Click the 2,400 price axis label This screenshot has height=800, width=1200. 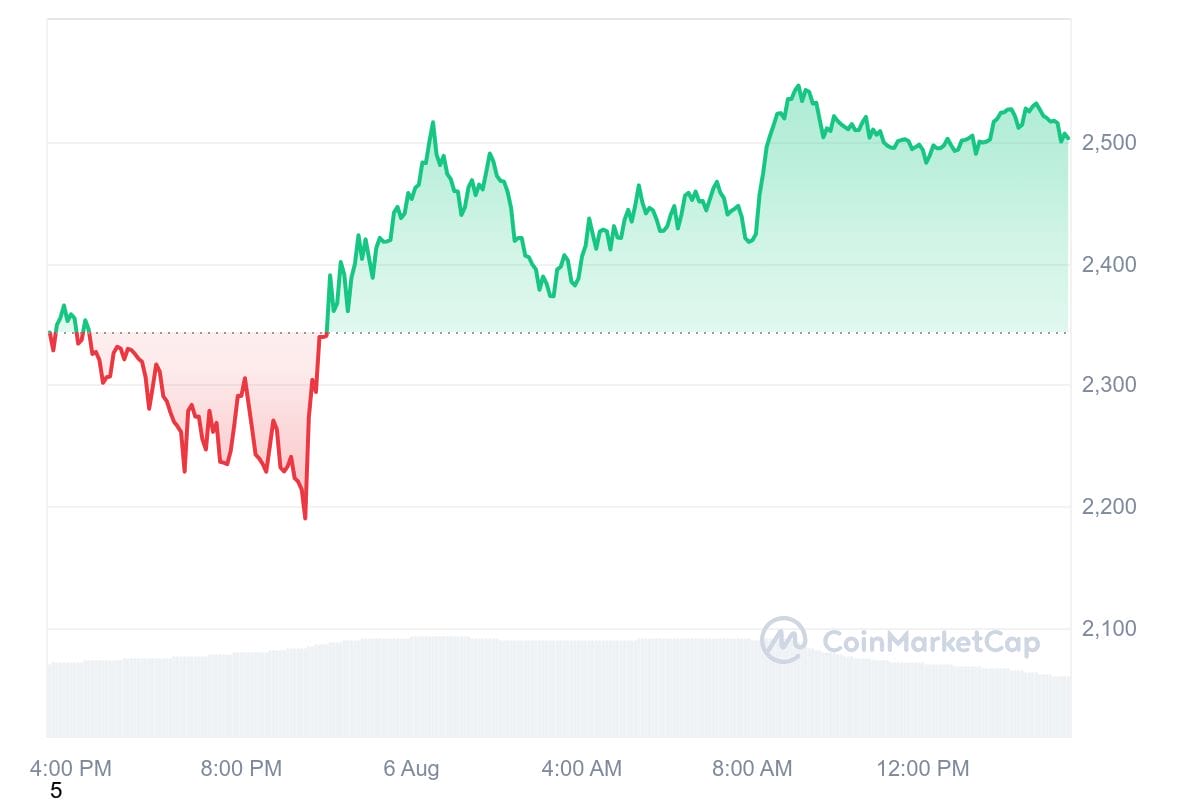pos(1108,265)
